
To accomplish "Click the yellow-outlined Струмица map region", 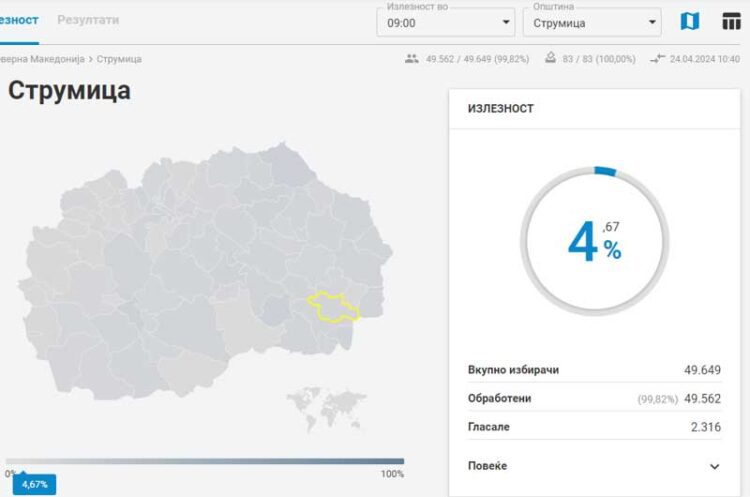I will pyautogui.click(x=333, y=307).
